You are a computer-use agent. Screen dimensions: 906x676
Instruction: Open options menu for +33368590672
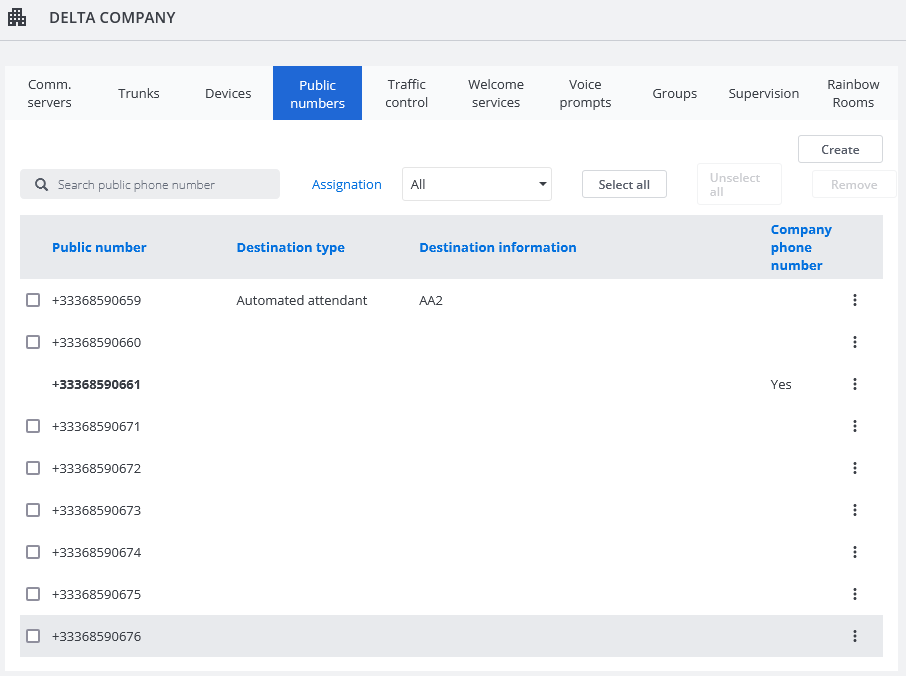point(855,468)
